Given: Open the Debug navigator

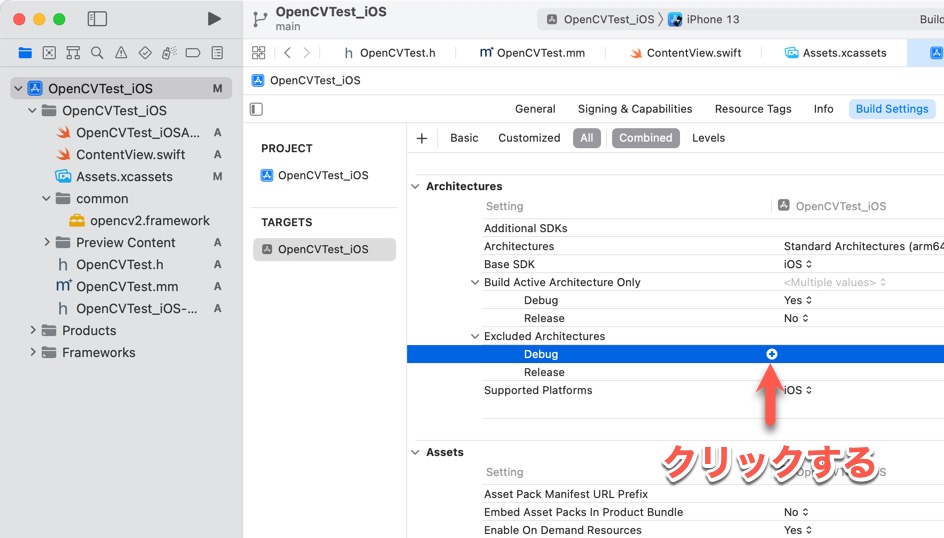Looking at the screenshot, I should [169, 53].
